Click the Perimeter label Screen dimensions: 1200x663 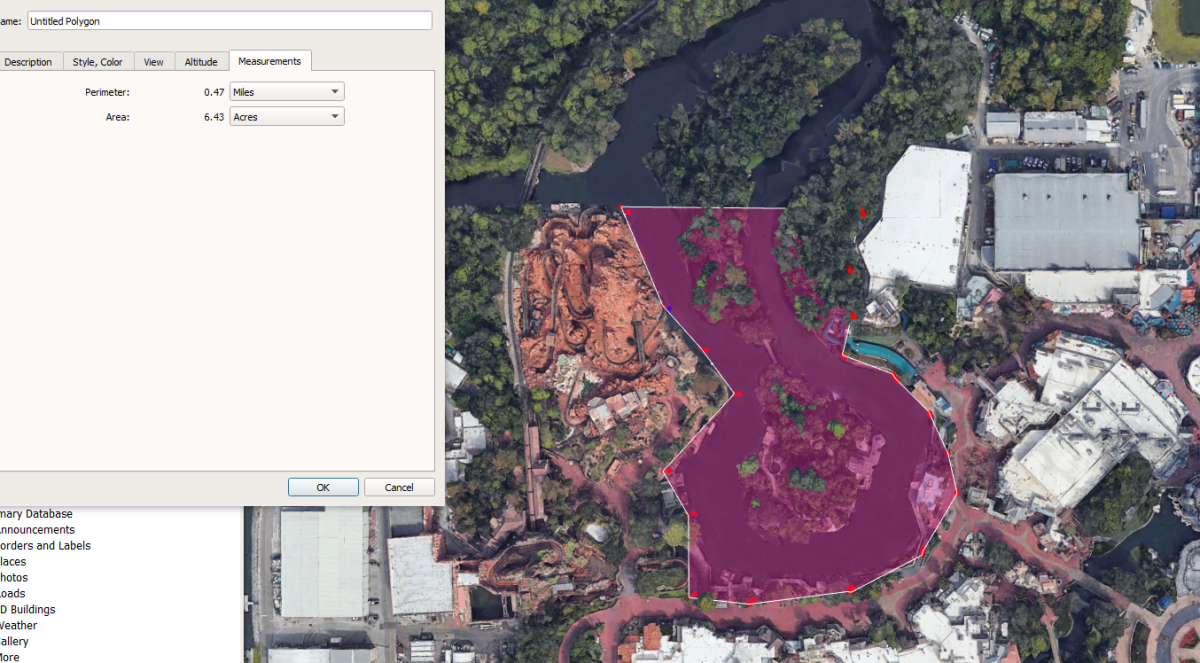tap(107, 92)
